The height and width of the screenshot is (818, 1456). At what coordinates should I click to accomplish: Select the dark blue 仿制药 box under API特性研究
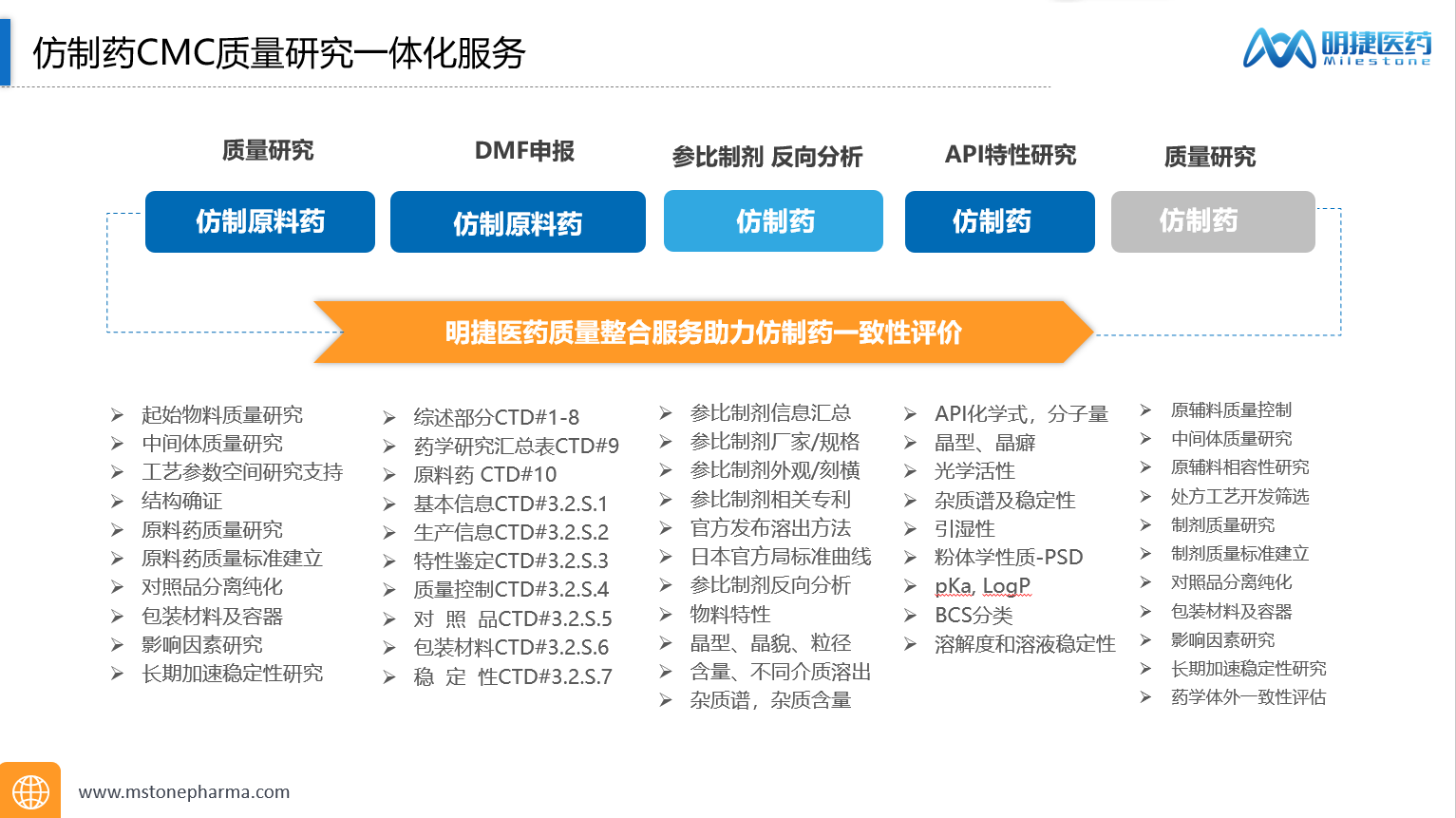coord(999,220)
